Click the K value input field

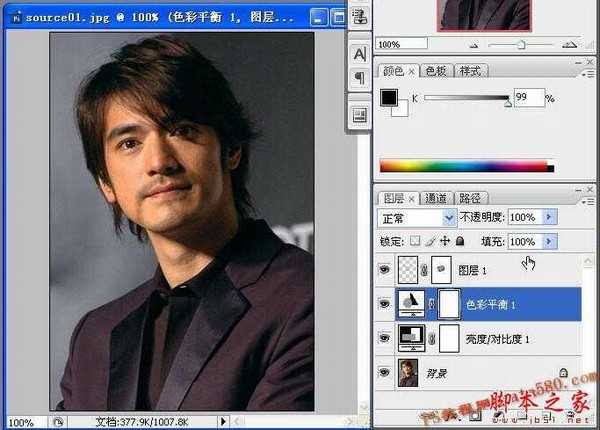pyautogui.click(x=528, y=98)
